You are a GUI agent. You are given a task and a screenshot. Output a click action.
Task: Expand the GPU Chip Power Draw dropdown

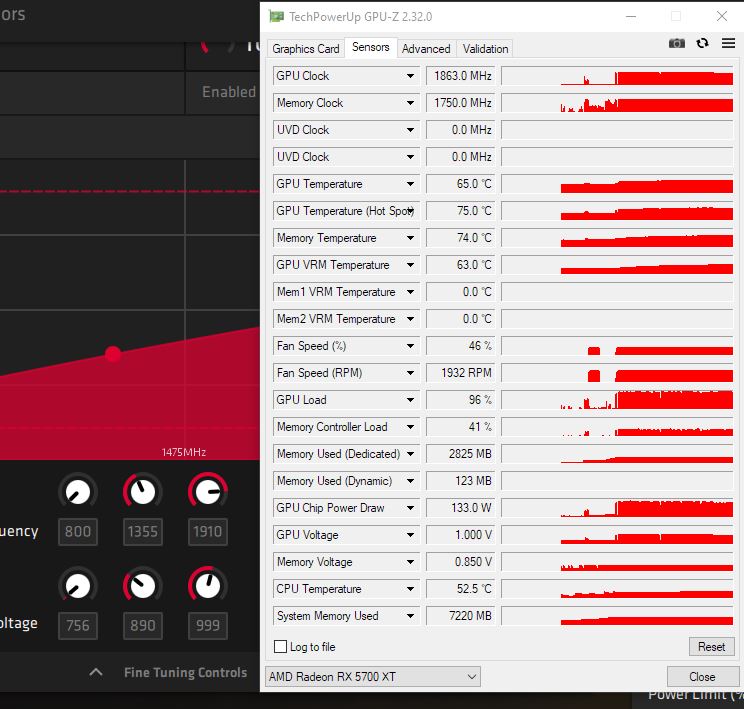click(x=410, y=508)
